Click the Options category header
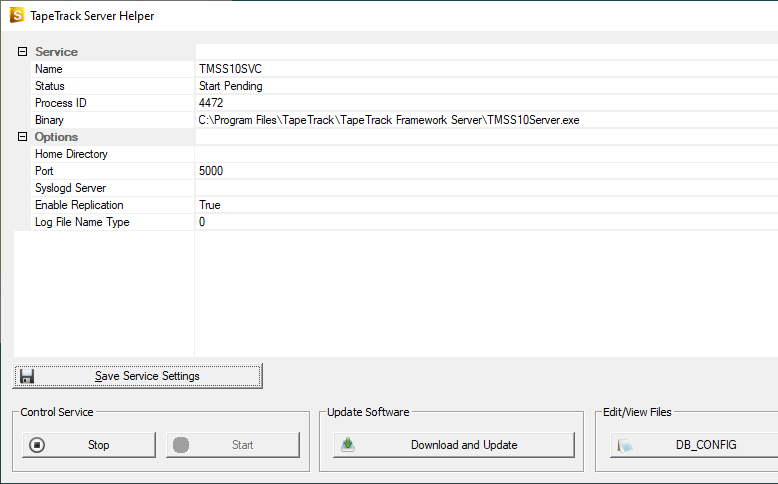The width and height of the screenshot is (778, 484). [57, 137]
